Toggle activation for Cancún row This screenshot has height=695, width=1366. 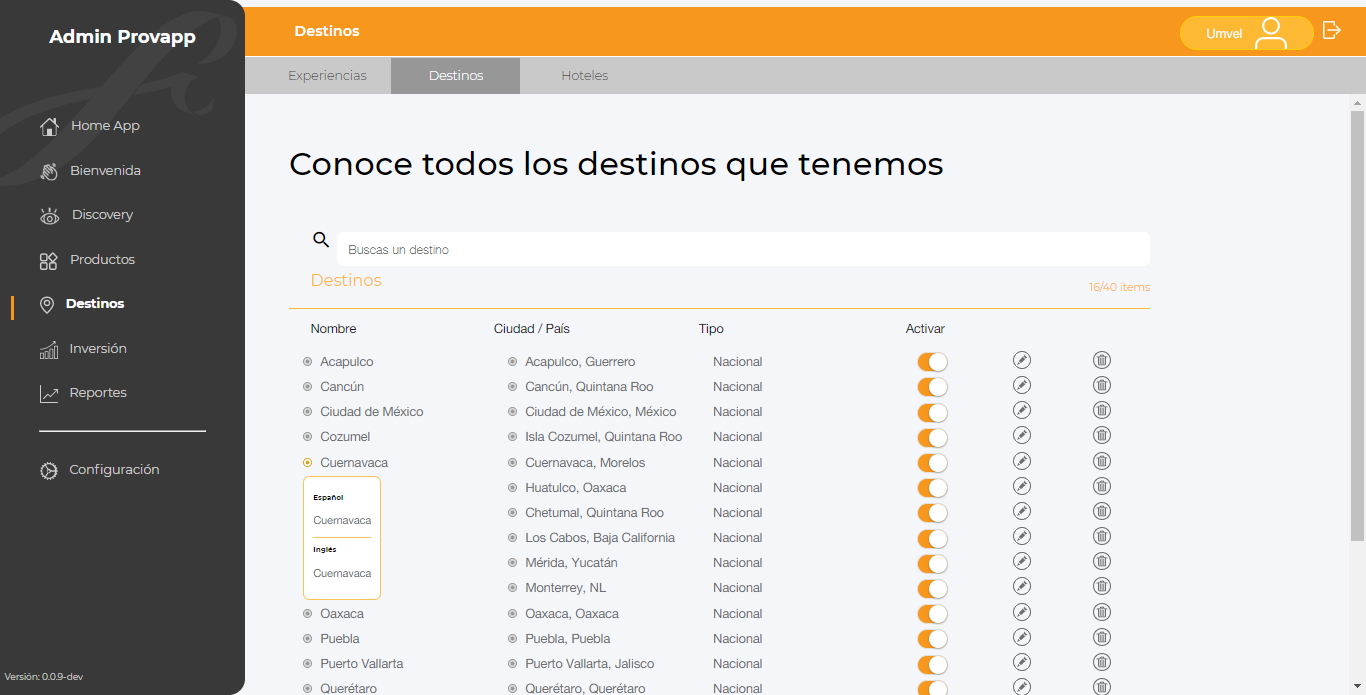point(932,387)
